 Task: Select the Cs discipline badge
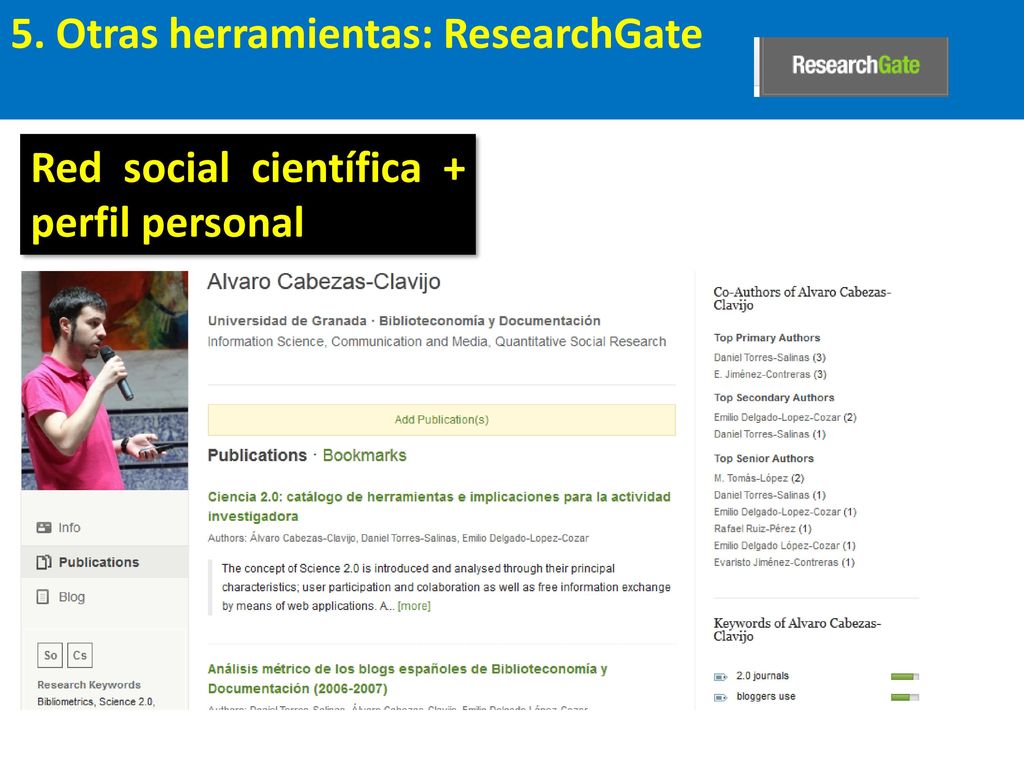pos(80,655)
